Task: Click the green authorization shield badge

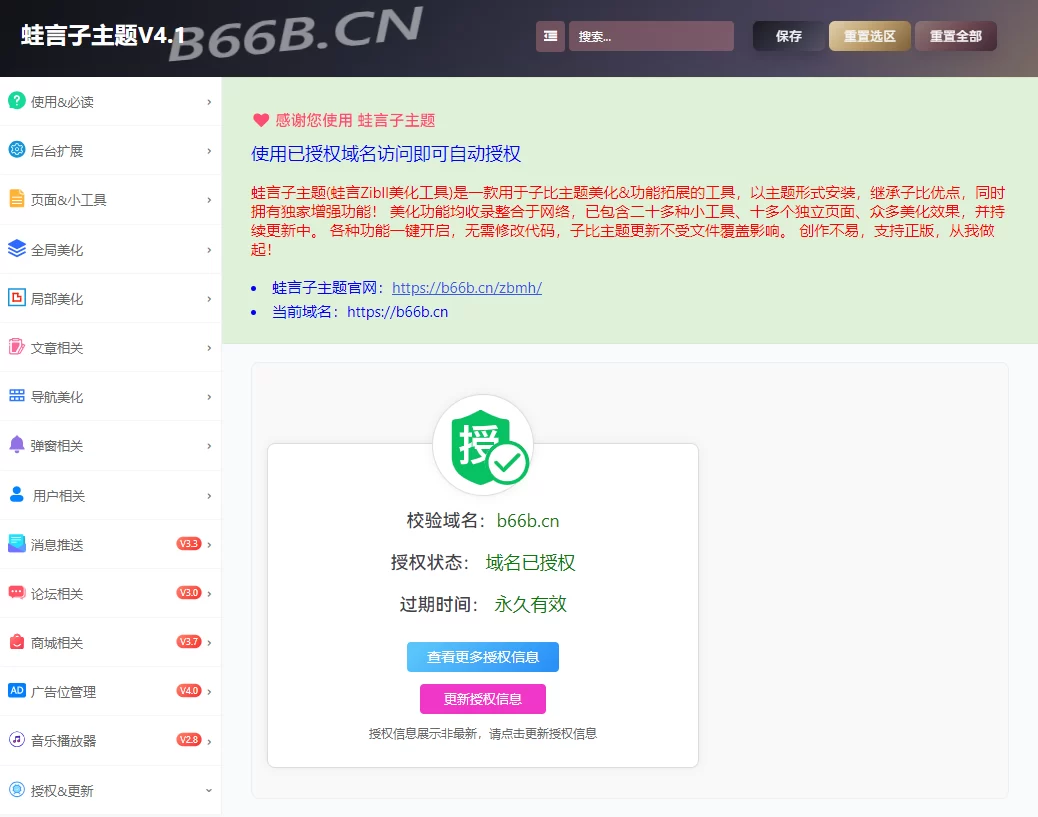Action: [x=489, y=447]
